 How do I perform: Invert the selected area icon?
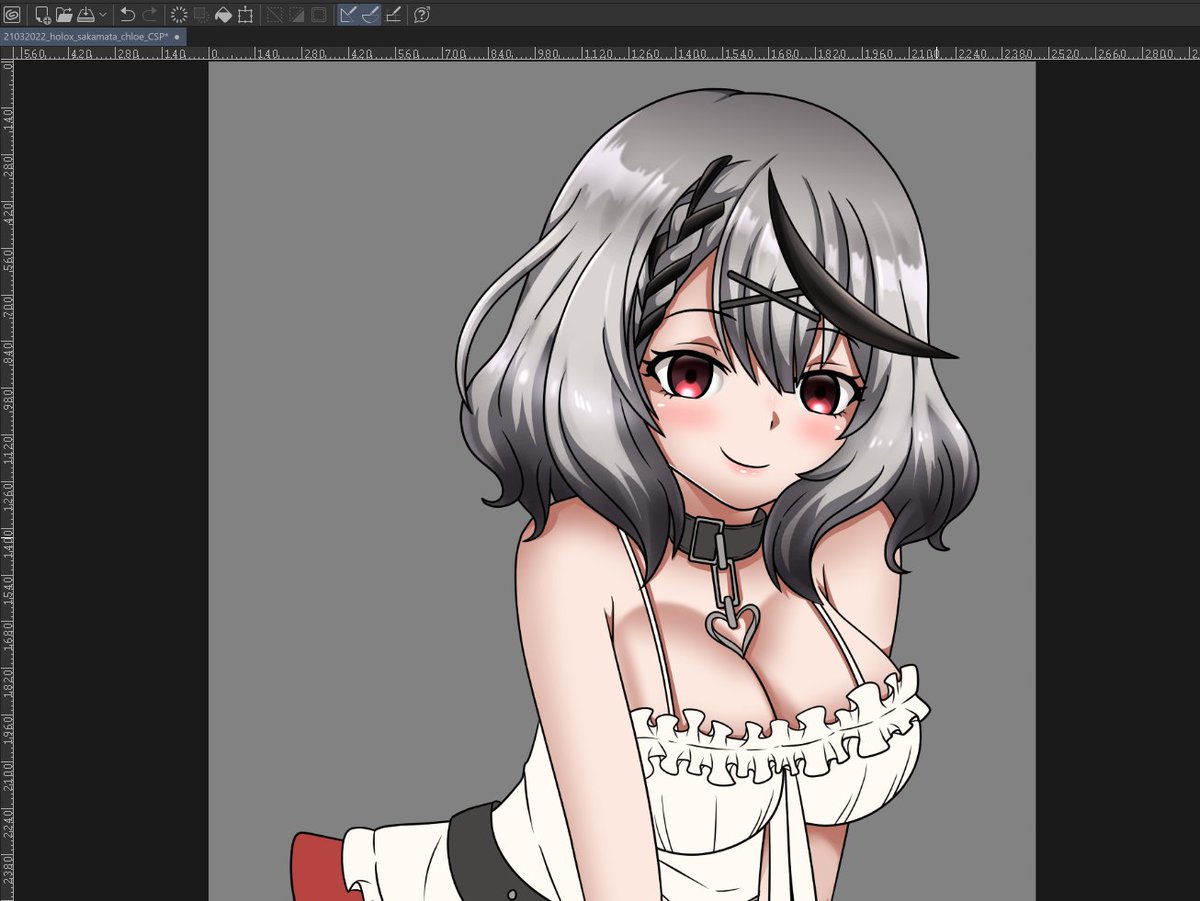[296, 14]
